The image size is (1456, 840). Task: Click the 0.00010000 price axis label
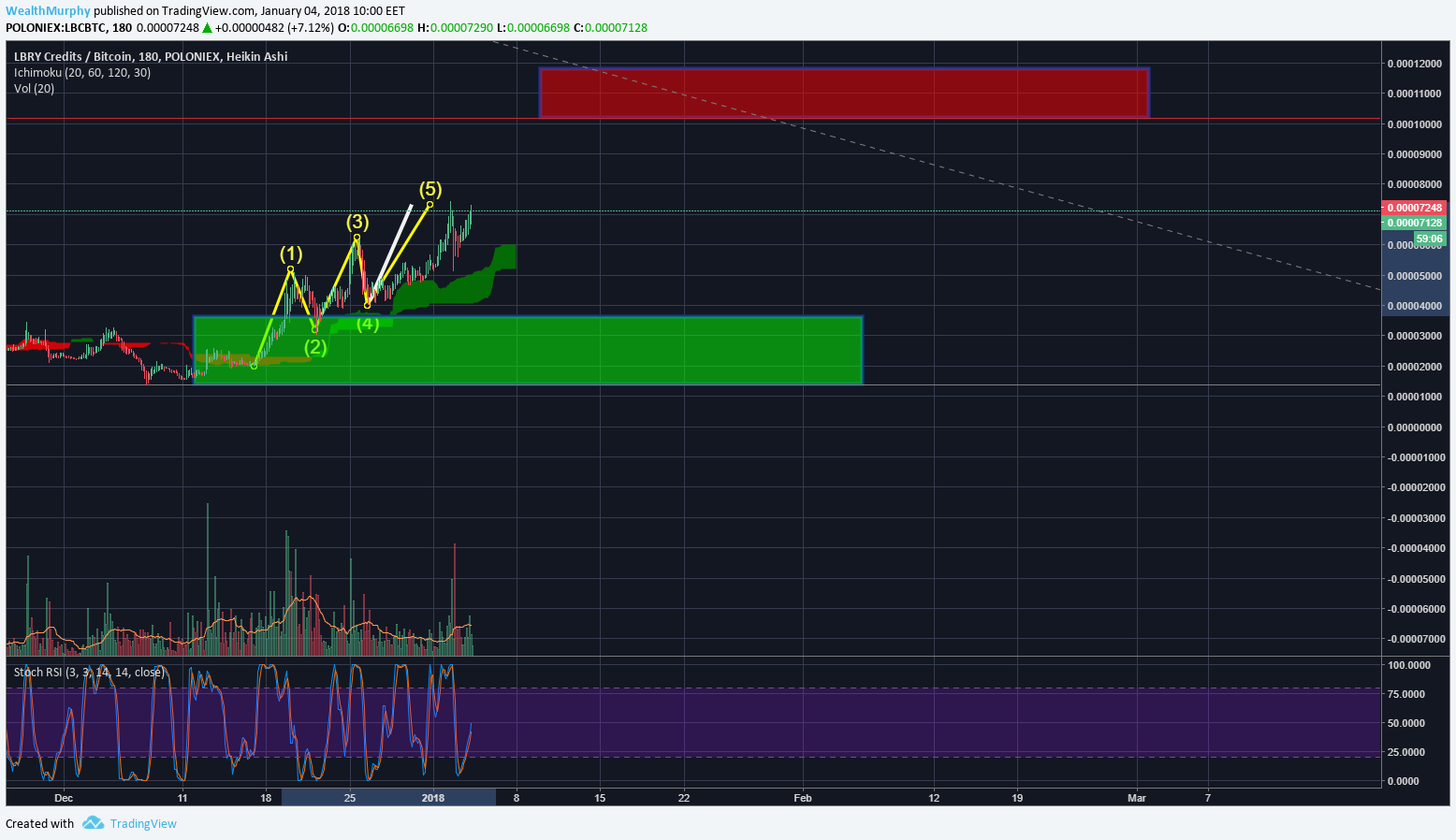[1415, 124]
